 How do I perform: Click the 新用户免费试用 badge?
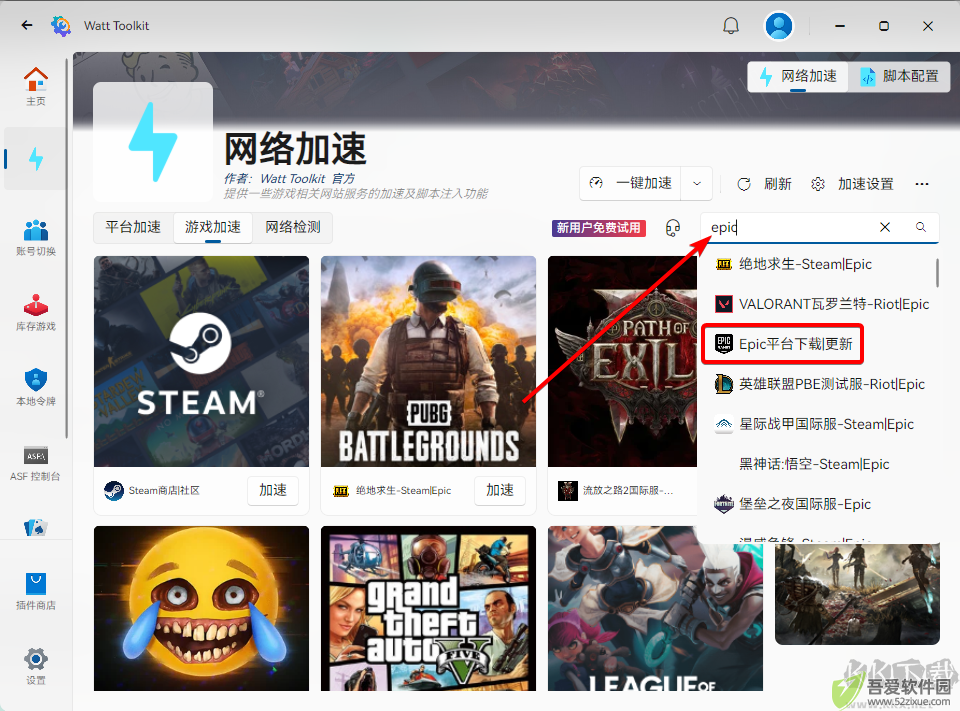point(599,228)
